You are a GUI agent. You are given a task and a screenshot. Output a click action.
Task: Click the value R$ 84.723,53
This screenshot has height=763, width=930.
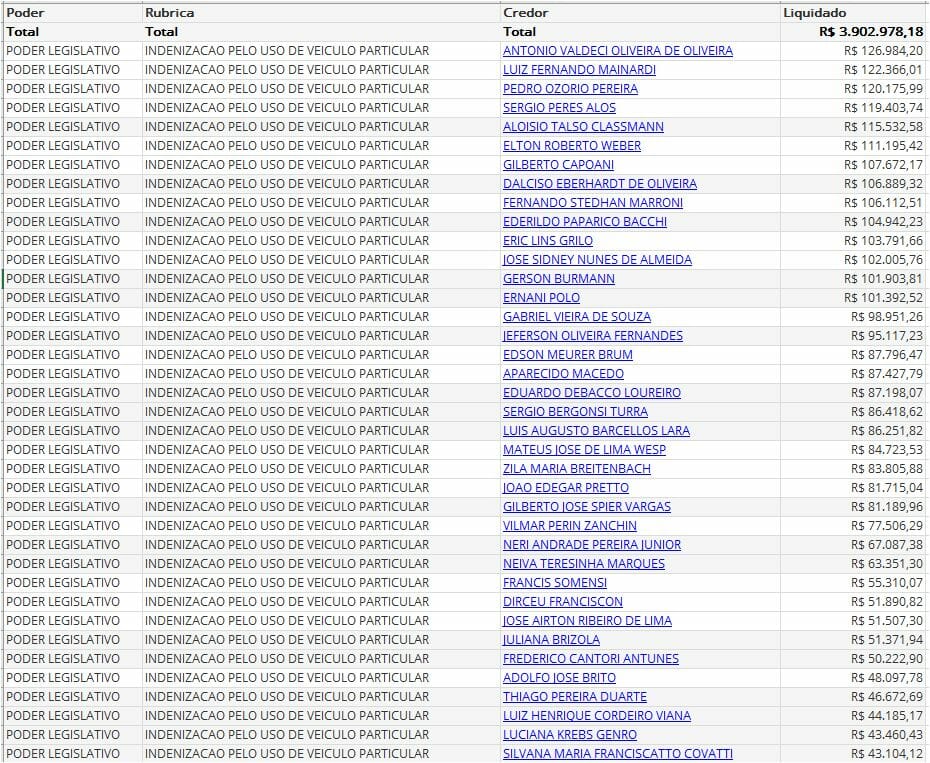[x=887, y=450]
